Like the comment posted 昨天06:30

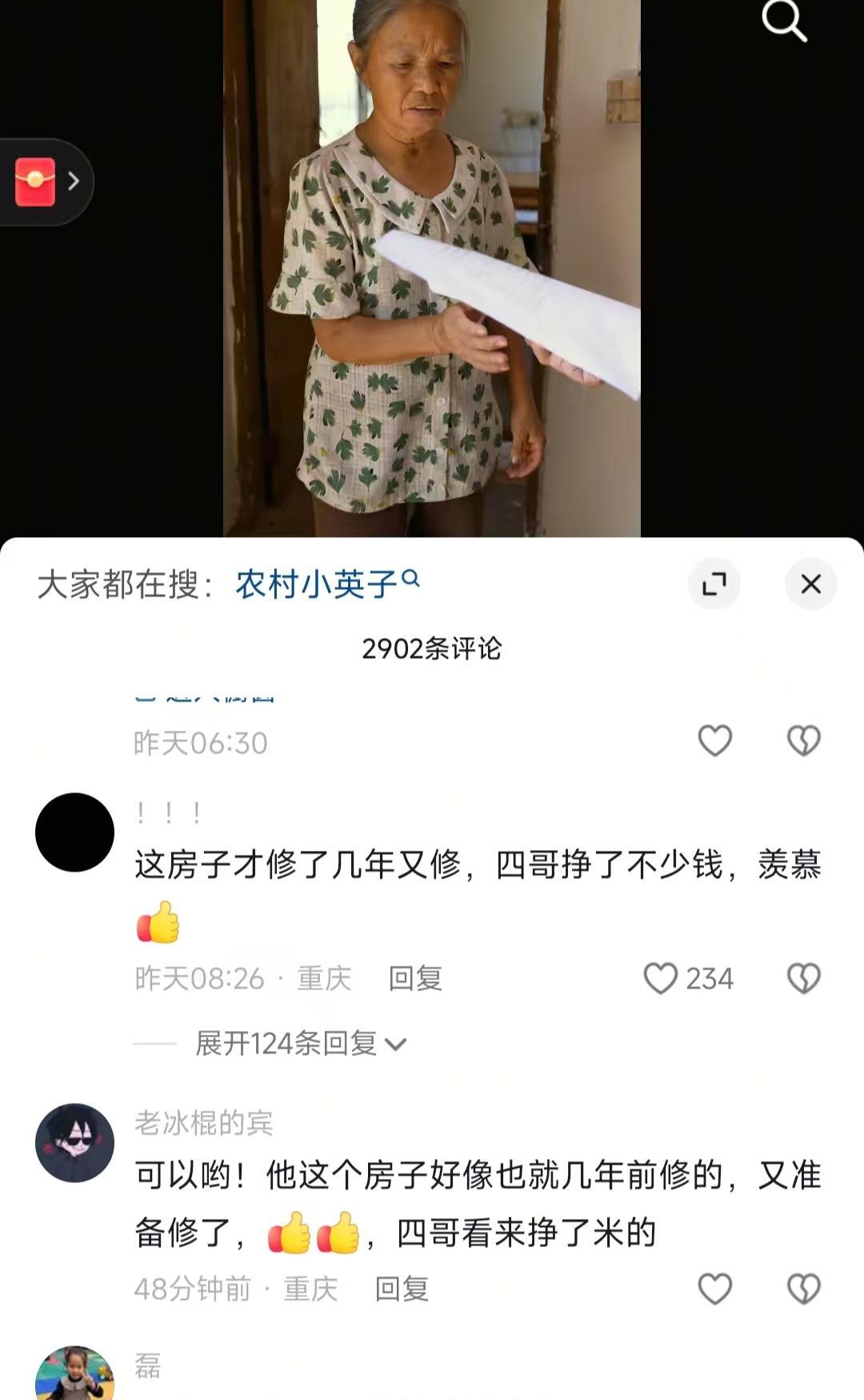715,741
